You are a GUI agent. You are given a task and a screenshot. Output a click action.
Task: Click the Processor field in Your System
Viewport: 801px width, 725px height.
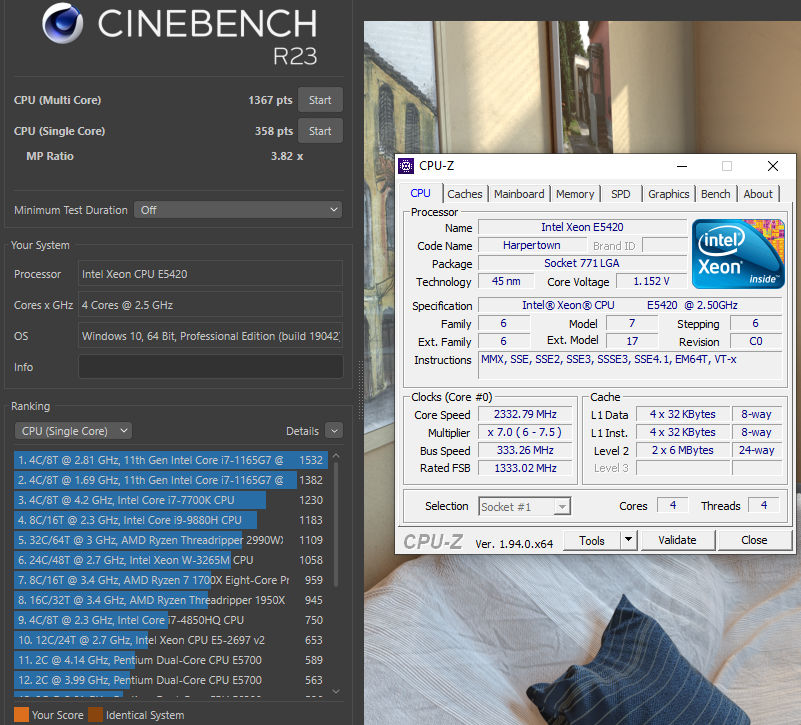click(x=210, y=274)
